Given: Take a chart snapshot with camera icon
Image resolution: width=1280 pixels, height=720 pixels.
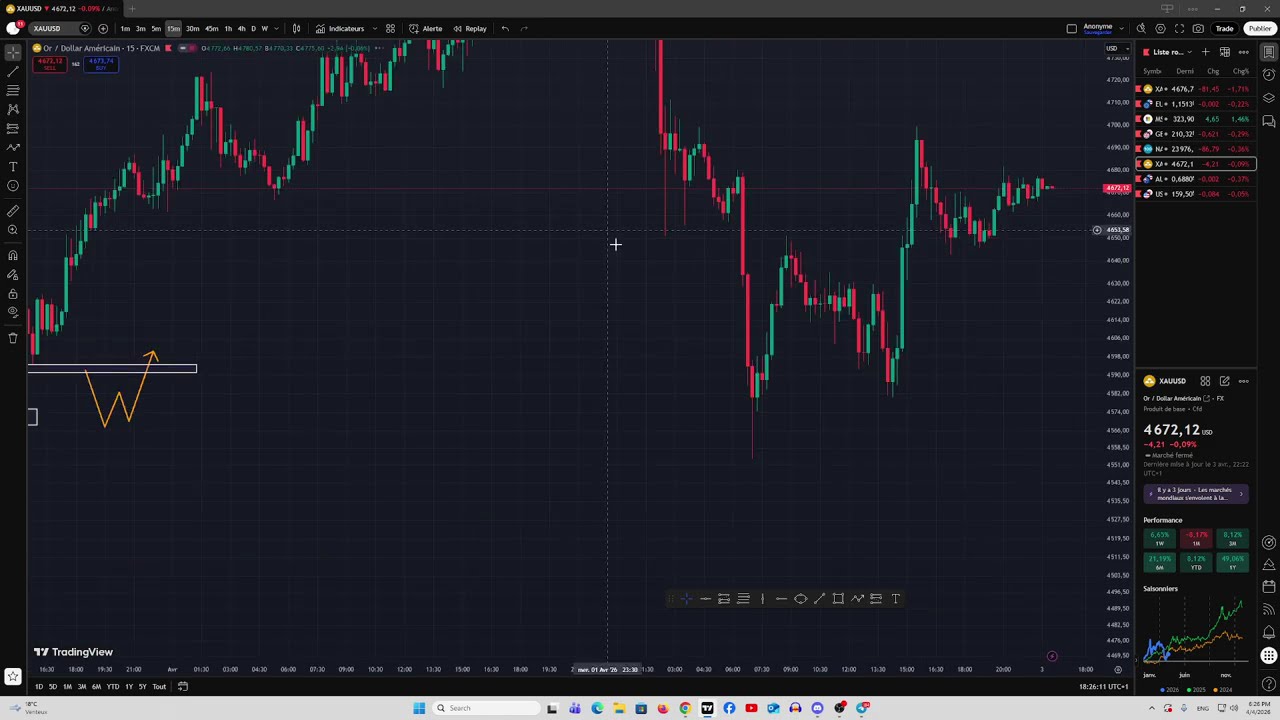Looking at the screenshot, I should tap(1198, 28).
